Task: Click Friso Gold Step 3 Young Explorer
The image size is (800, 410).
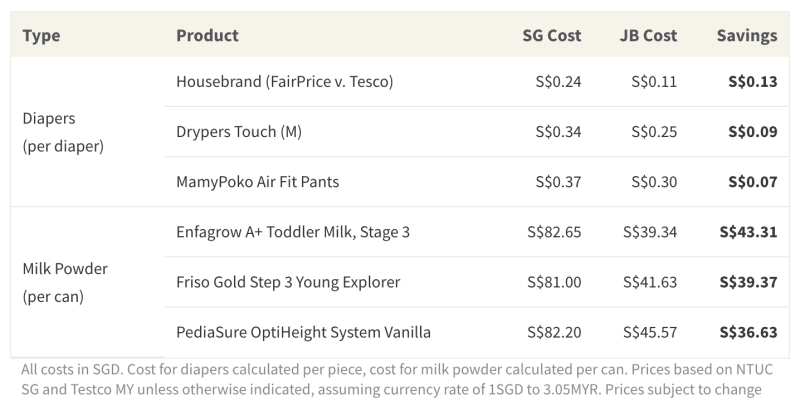Action: 288,282
